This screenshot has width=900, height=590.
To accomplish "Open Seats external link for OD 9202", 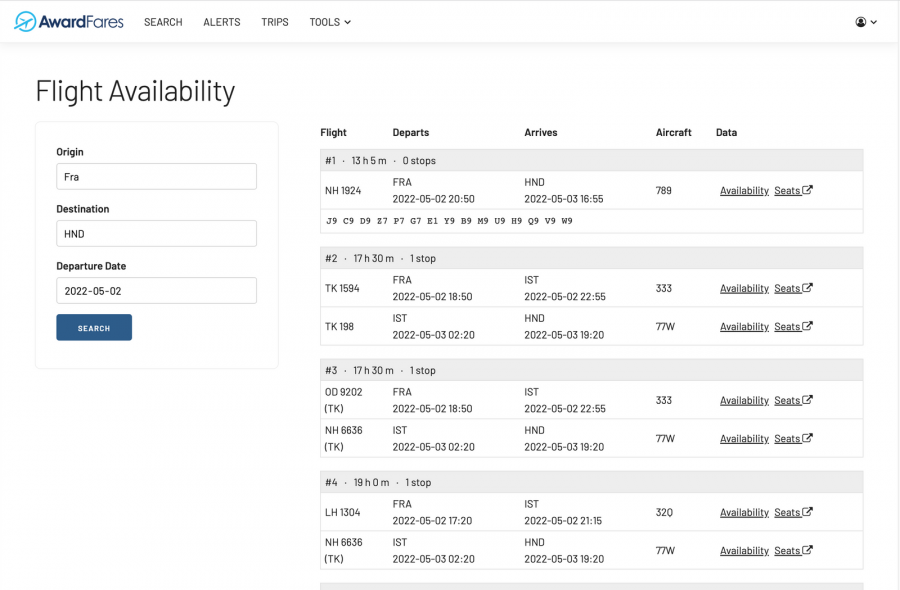I will (793, 401).
